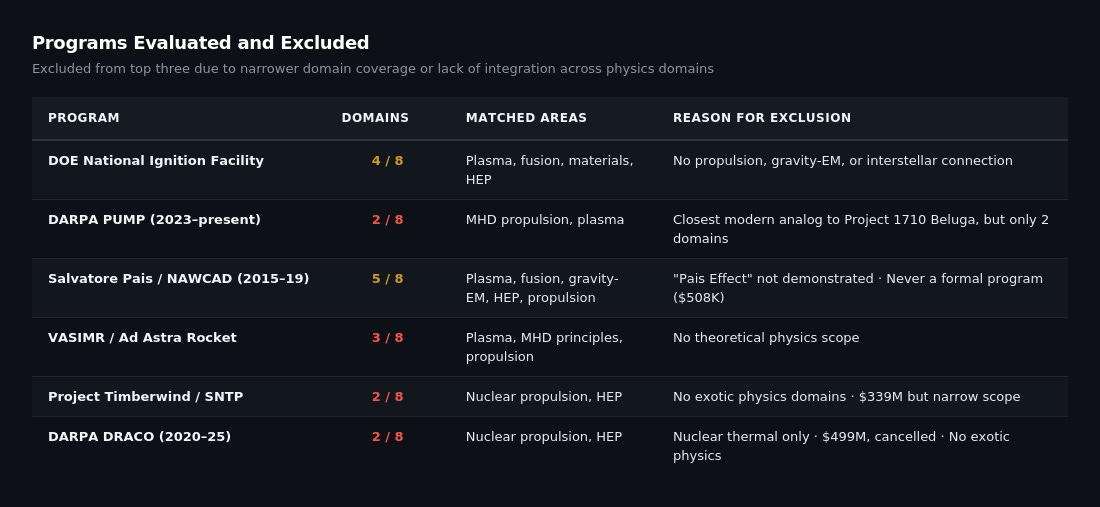The image size is (1100, 507).
Task: Click the 5 / 8 domains score
Action: (387, 279)
